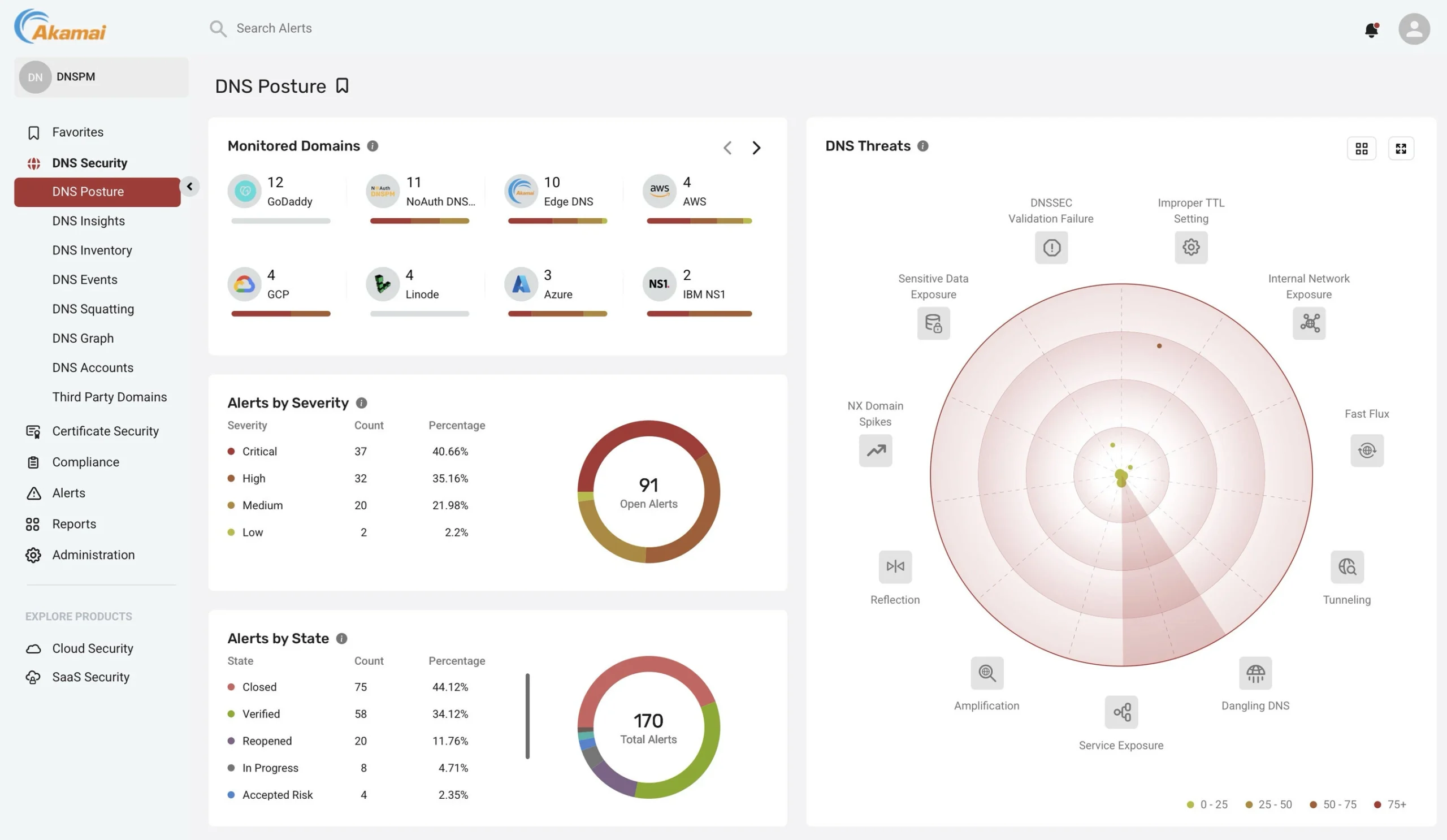
Task: Click the 0-25 legend color dot
Action: [1190, 804]
